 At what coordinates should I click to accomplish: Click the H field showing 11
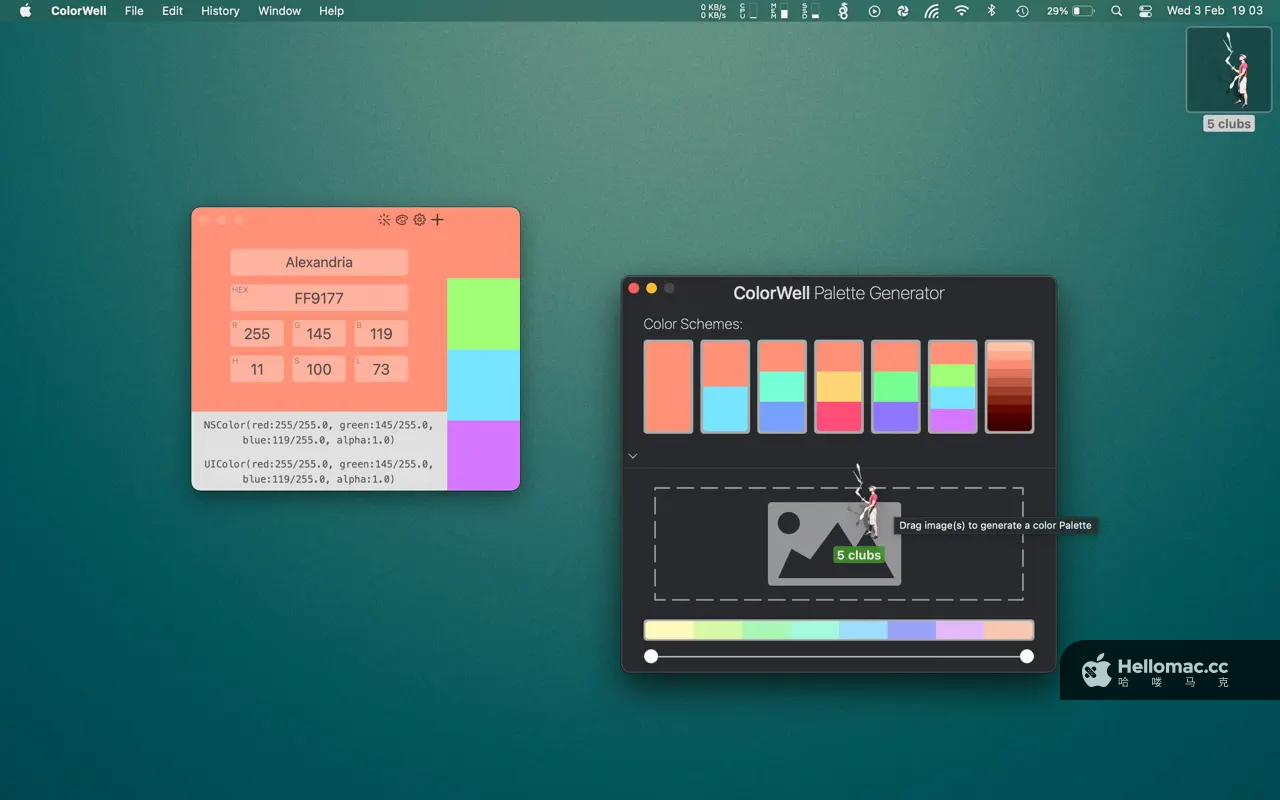tap(257, 369)
